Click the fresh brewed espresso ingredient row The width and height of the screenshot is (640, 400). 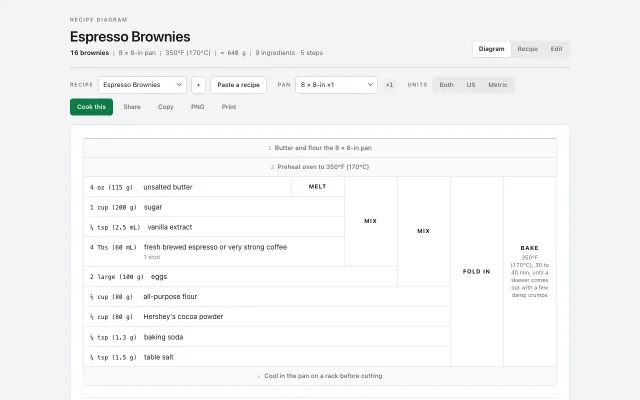pyautogui.click(x=214, y=251)
